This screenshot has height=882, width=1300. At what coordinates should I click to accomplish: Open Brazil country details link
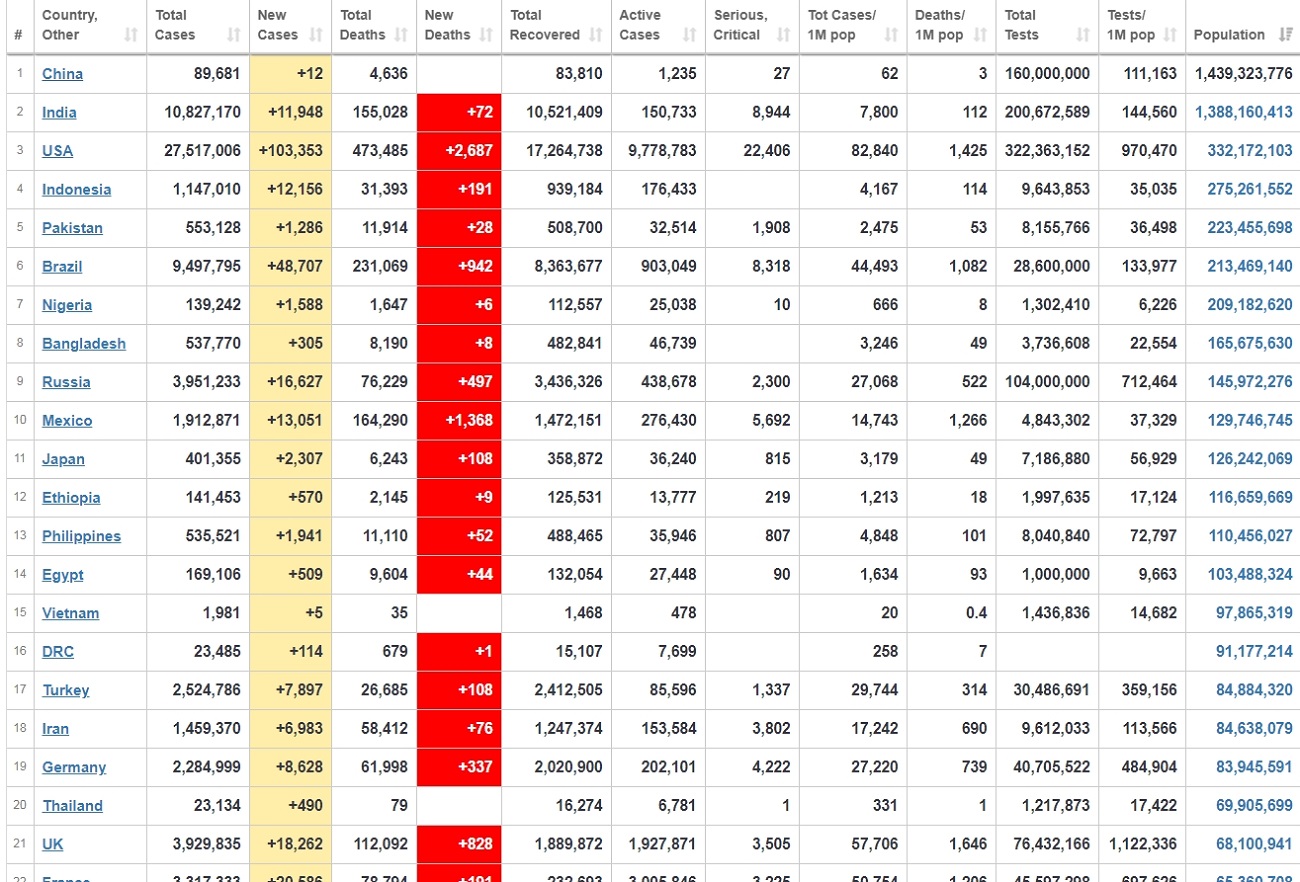tap(62, 267)
